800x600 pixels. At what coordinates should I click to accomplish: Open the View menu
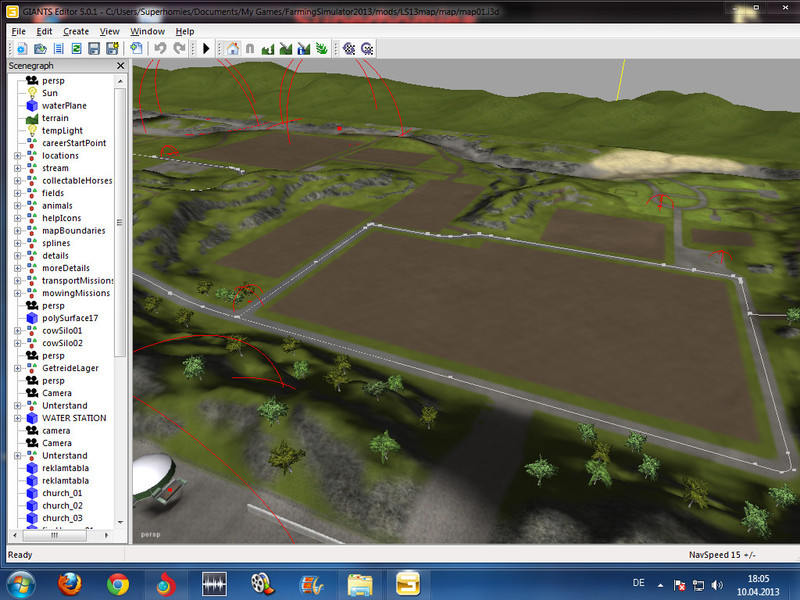pos(109,31)
